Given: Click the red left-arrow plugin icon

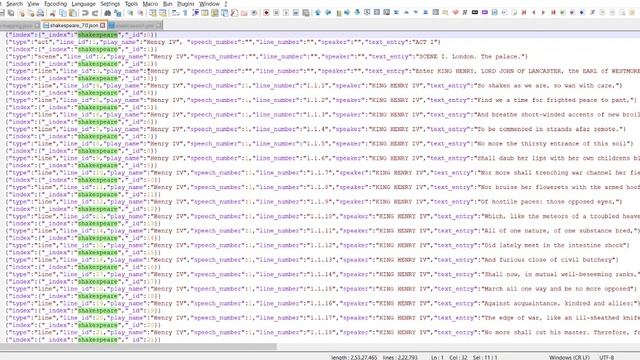Looking at the screenshot, I should coord(534,13).
